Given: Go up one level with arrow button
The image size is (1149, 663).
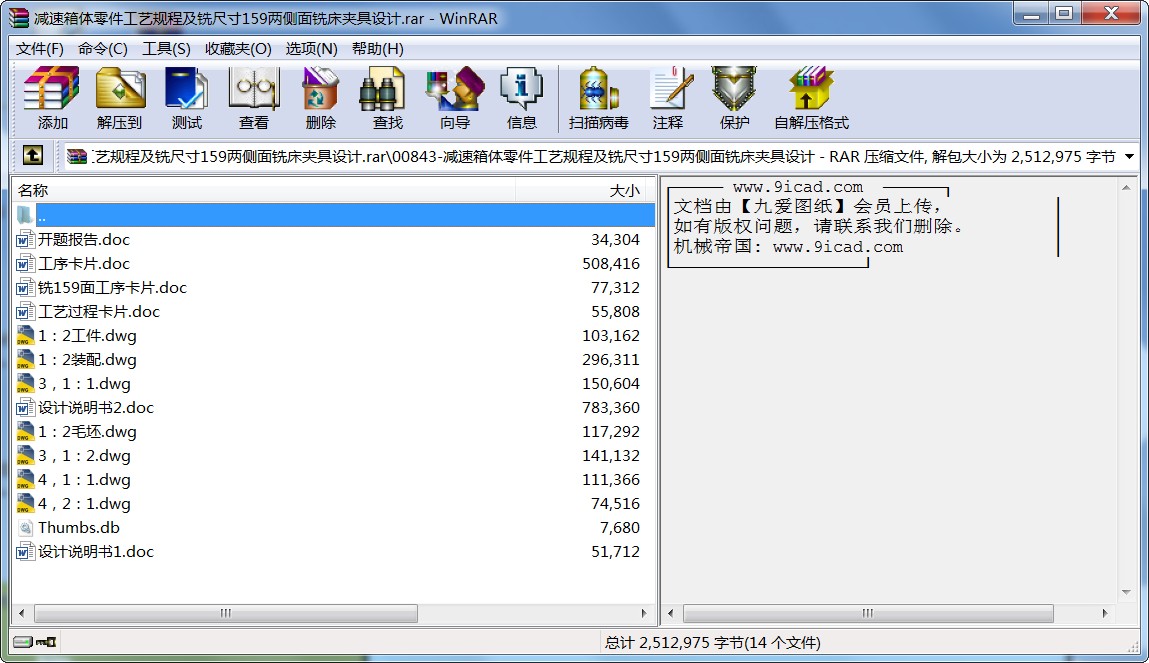Looking at the screenshot, I should (x=33, y=155).
